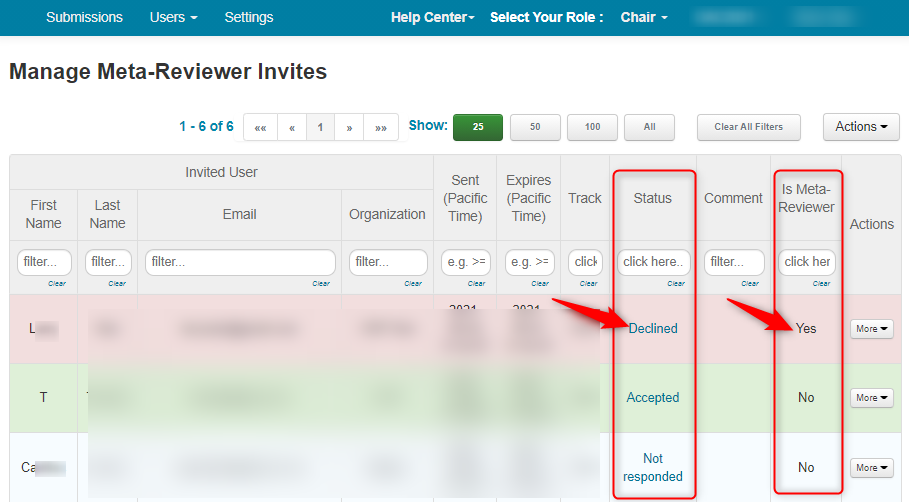Open the Settings page
Viewport: 909px width, 502px height.
click(249, 17)
